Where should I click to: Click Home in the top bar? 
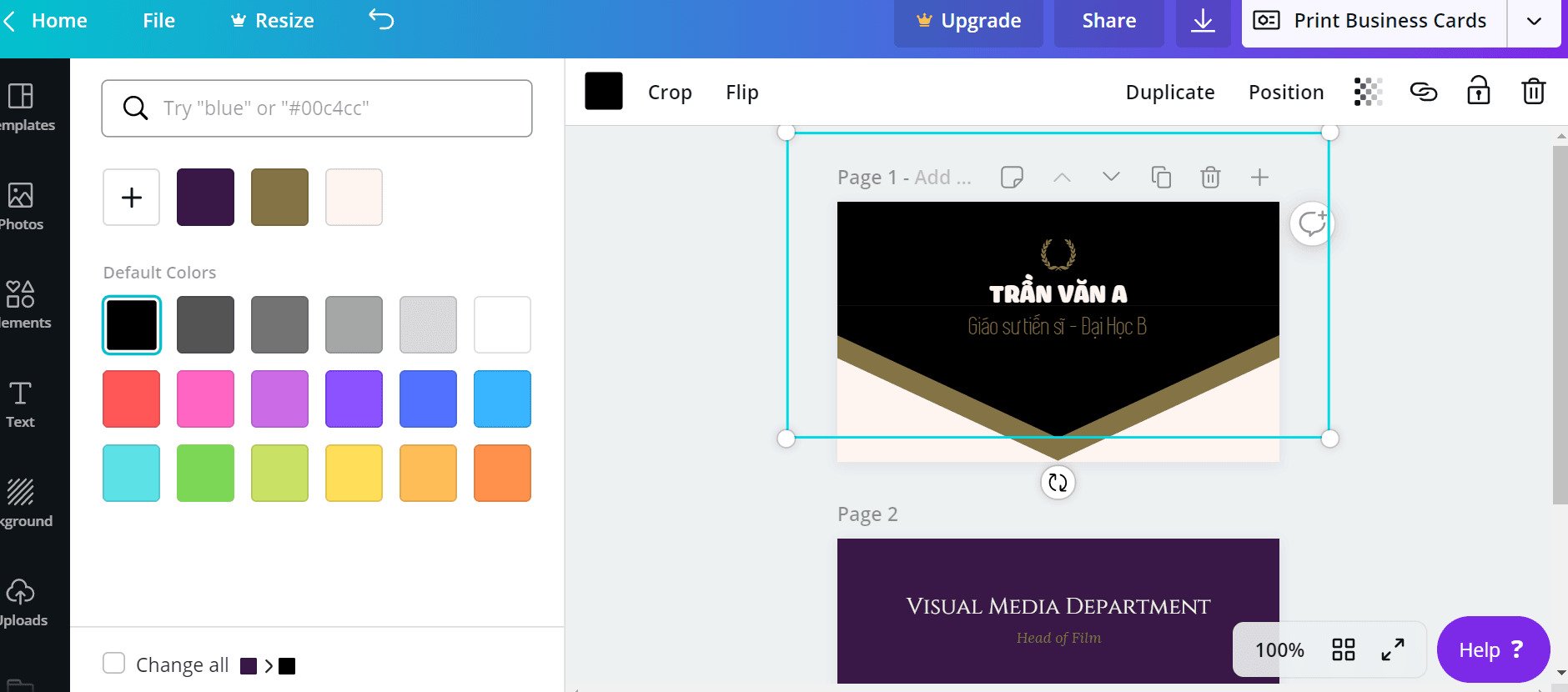click(x=59, y=20)
